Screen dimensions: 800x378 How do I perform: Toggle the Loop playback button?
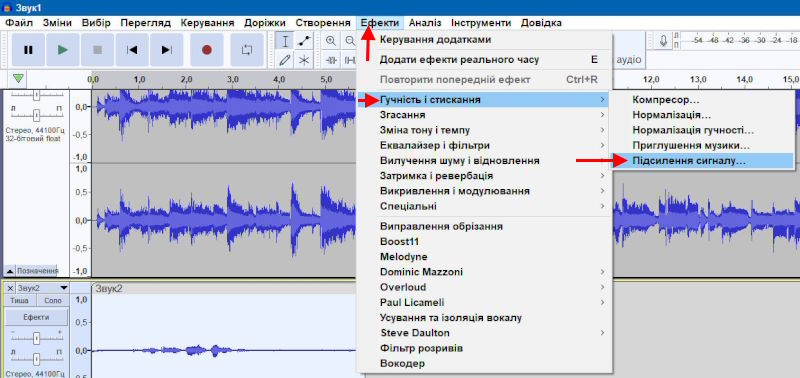point(247,50)
